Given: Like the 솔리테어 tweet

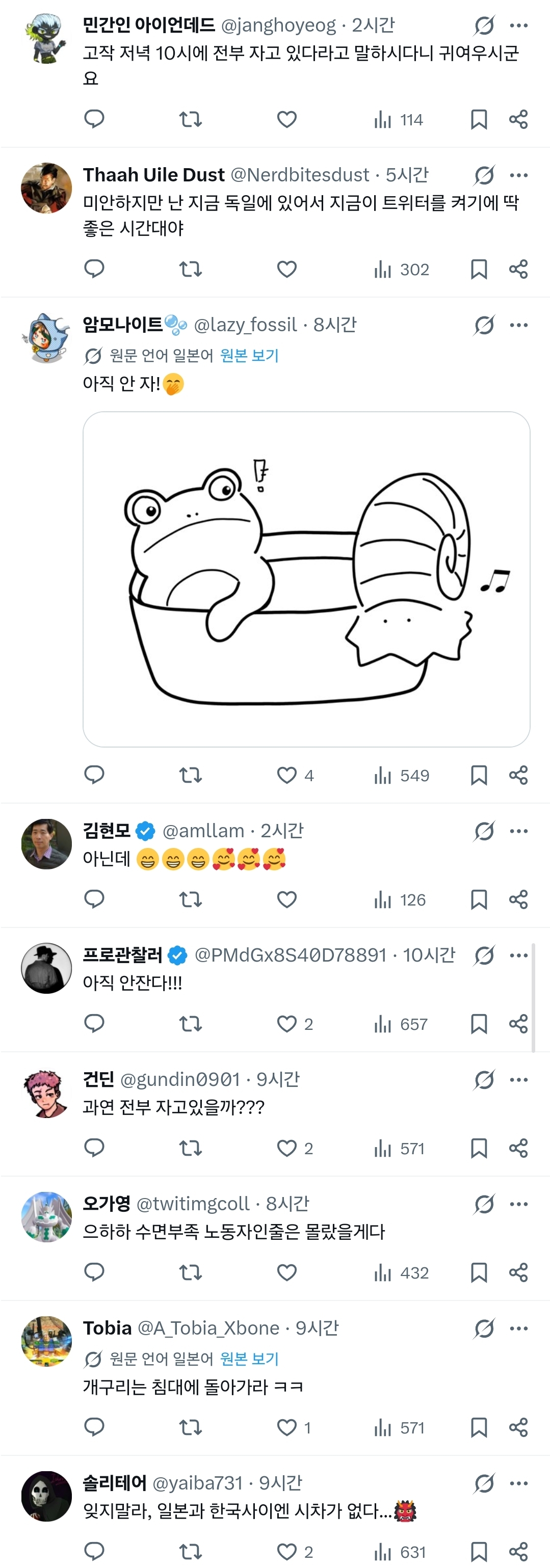Looking at the screenshot, I should click(287, 1552).
